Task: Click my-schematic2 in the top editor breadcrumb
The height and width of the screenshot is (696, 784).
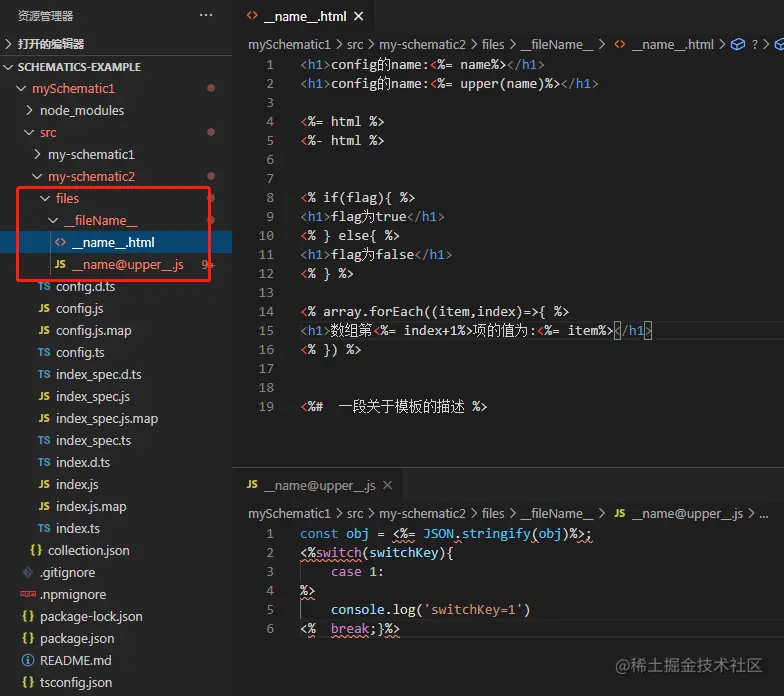Action: pos(422,44)
